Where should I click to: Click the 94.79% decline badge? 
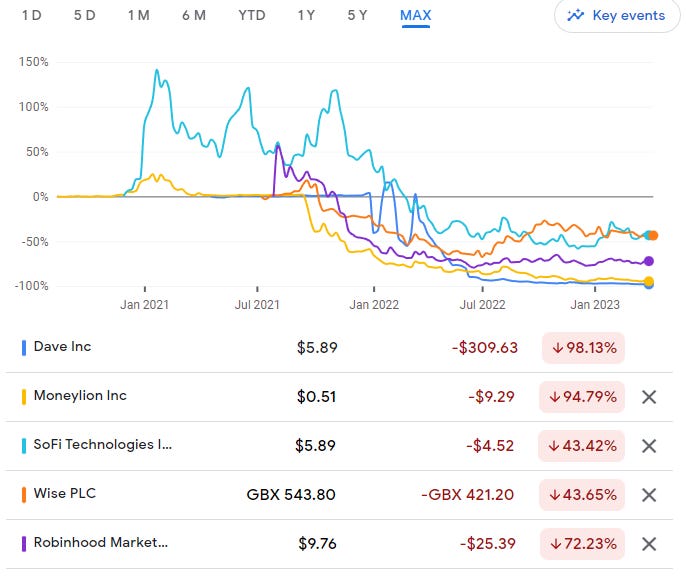[x=582, y=397]
